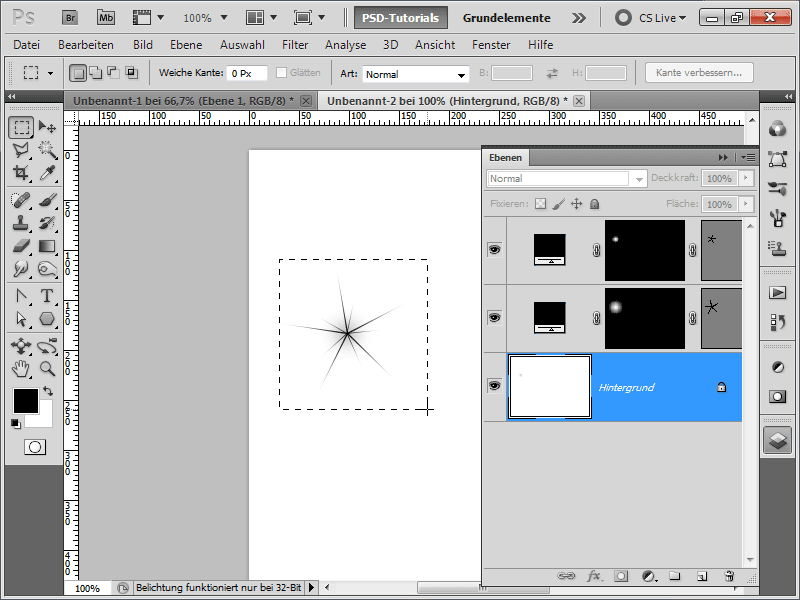Launch Mini Bridge
Image resolution: width=800 pixels, height=600 pixels.
(106, 18)
